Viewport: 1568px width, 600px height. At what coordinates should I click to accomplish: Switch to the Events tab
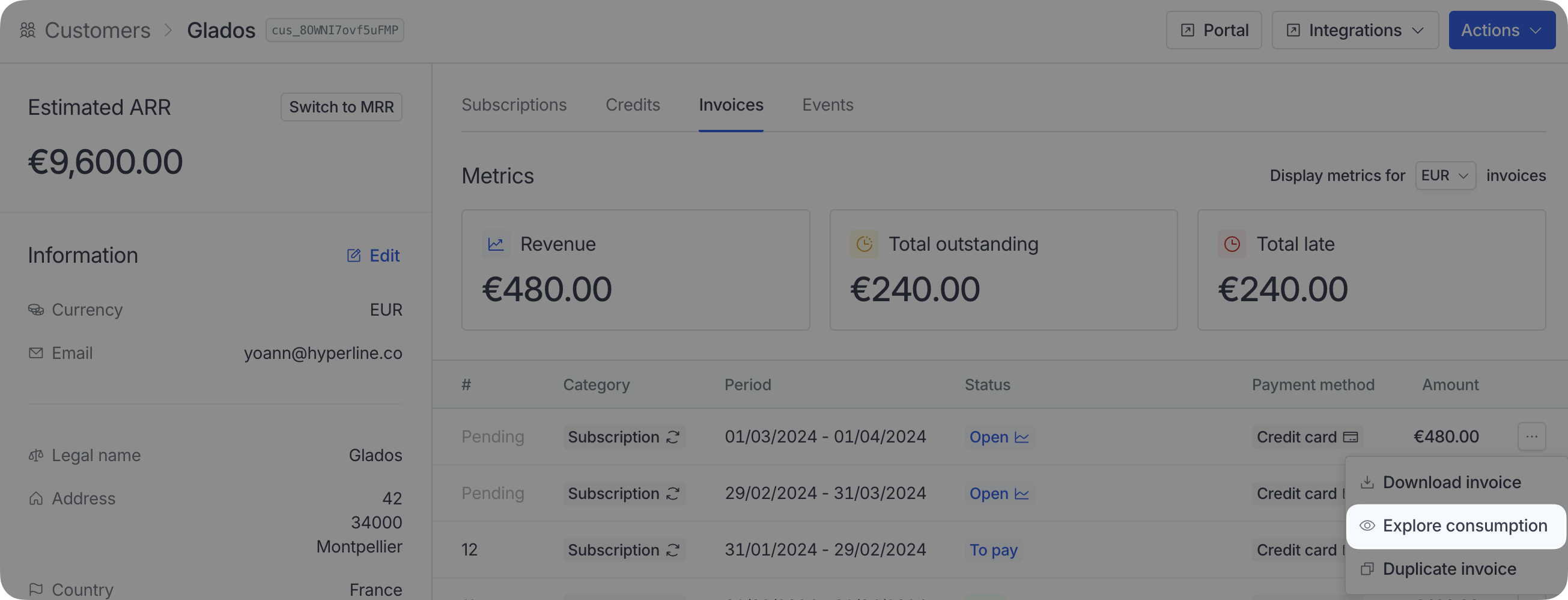(x=827, y=105)
